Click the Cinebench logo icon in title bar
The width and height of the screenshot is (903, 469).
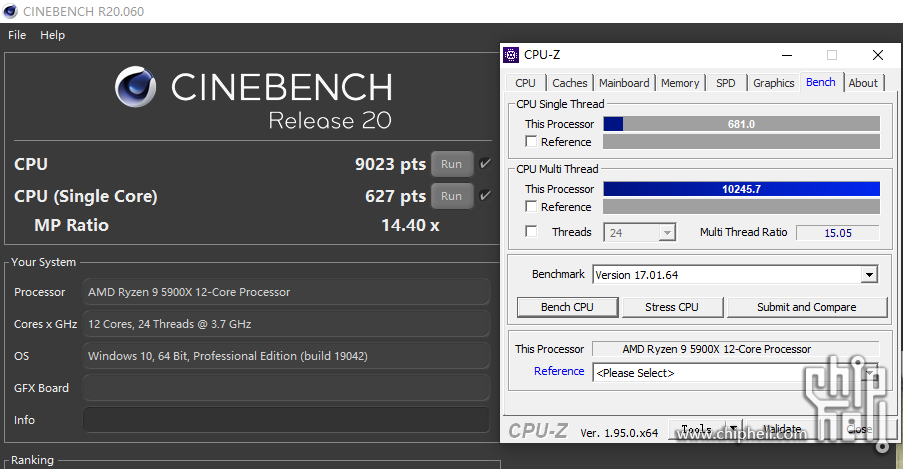[x=10, y=11]
